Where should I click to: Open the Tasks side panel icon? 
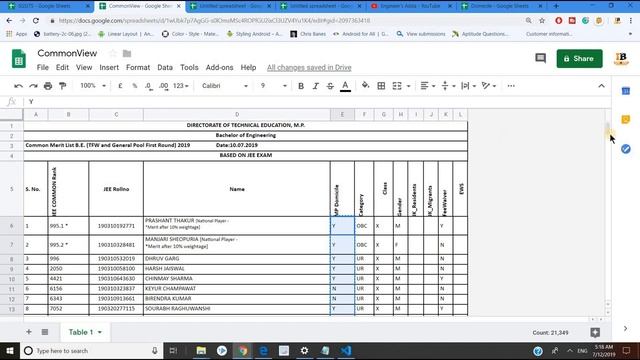point(625,149)
